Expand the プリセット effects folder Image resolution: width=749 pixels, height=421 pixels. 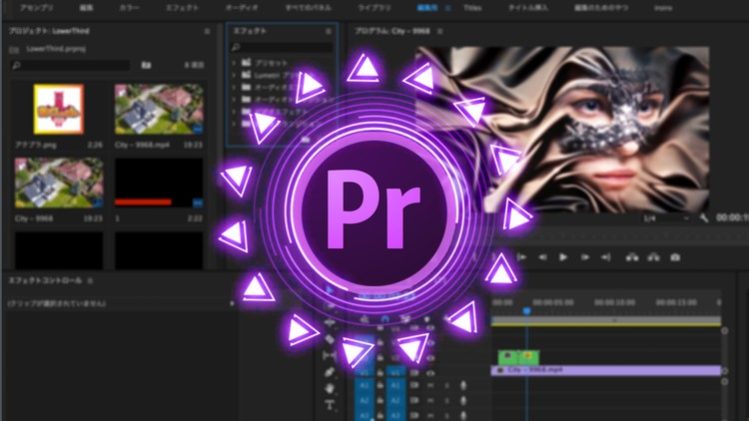point(234,63)
